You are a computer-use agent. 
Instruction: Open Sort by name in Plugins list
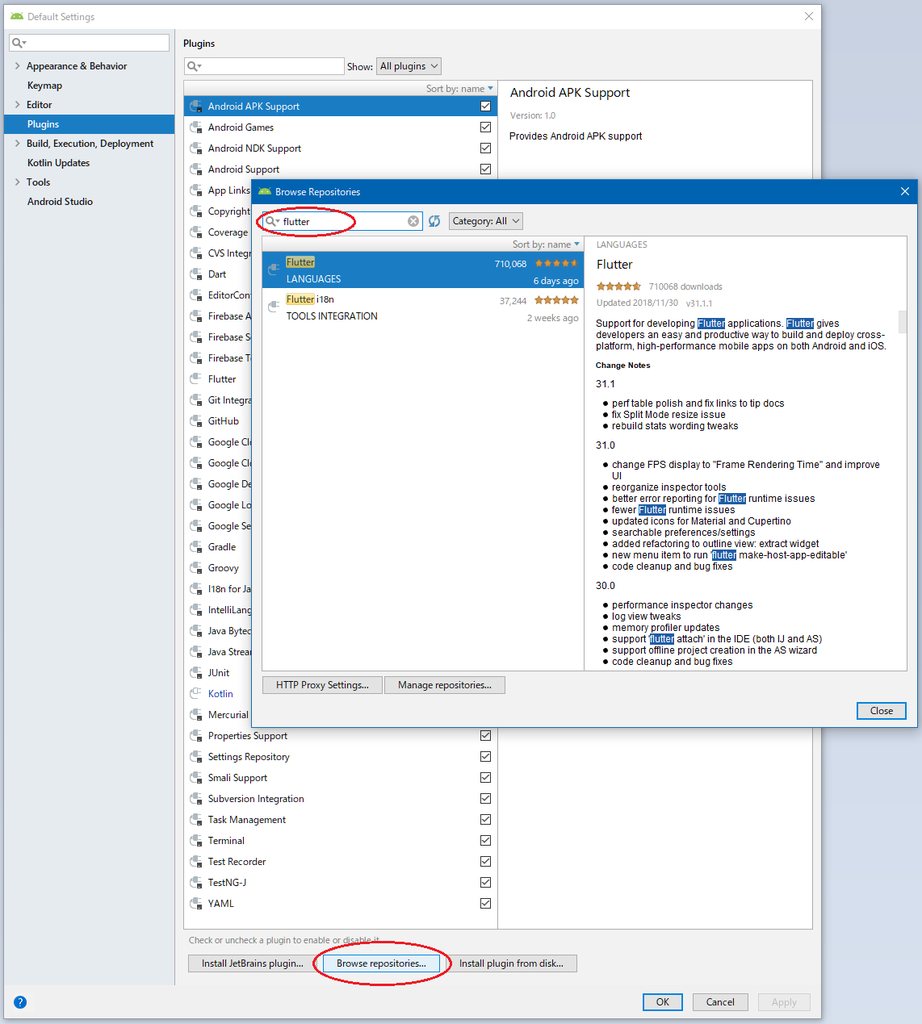coord(460,89)
